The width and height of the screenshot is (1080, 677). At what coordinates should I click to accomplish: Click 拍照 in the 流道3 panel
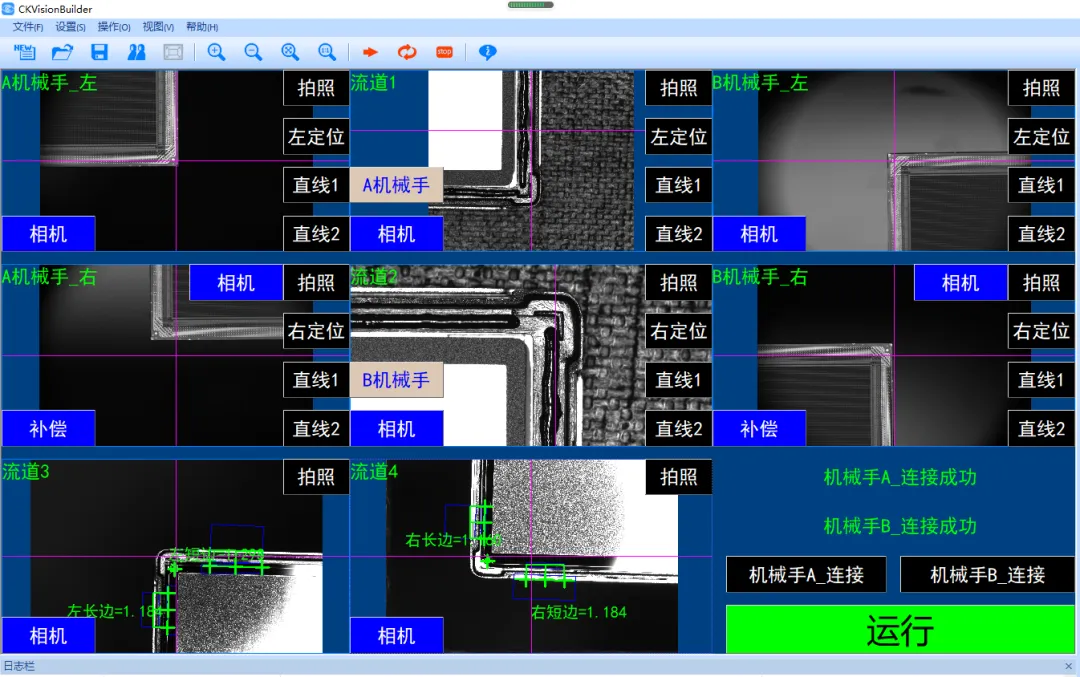(316, 477)
